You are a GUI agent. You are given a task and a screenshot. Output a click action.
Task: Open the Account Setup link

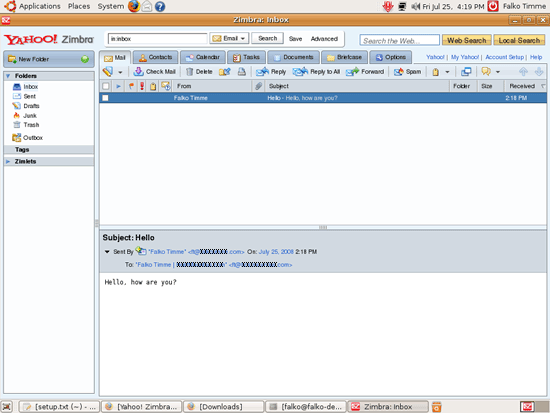504,57
